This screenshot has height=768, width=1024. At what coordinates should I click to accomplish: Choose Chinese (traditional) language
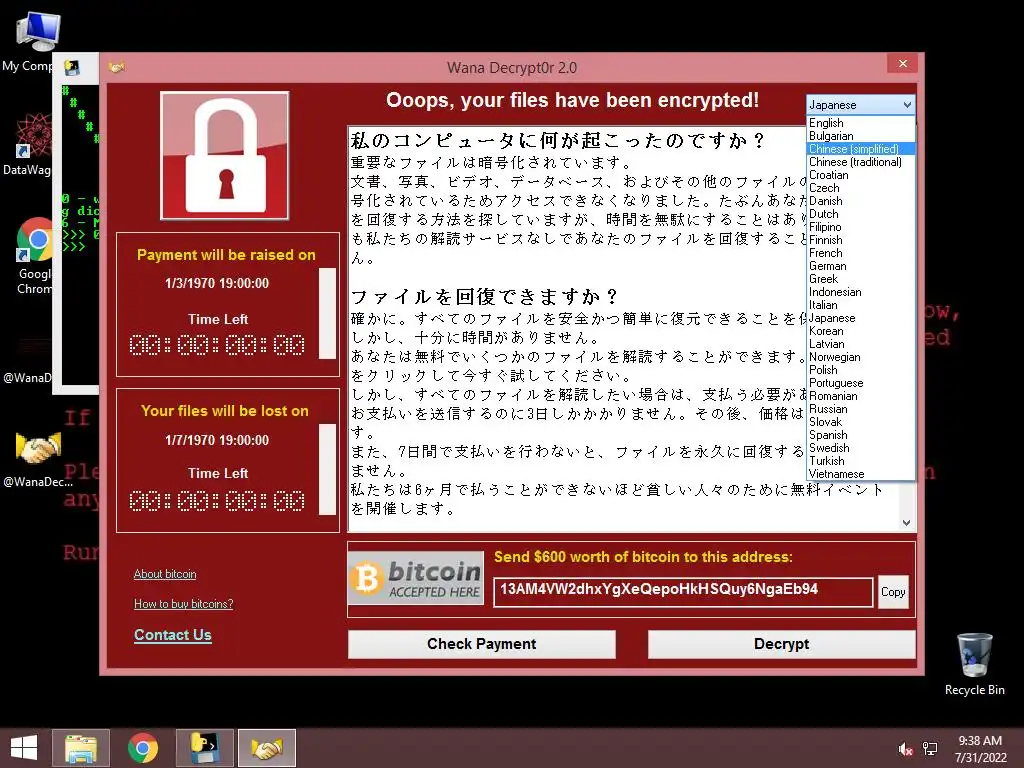point(861,162)
